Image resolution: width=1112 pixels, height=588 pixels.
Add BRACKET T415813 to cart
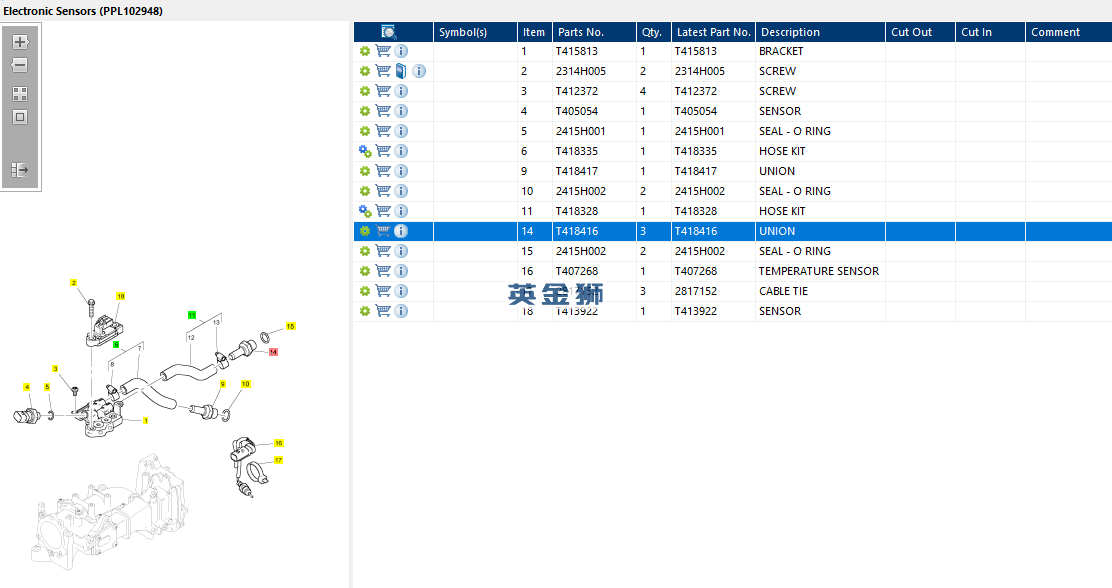383,51
